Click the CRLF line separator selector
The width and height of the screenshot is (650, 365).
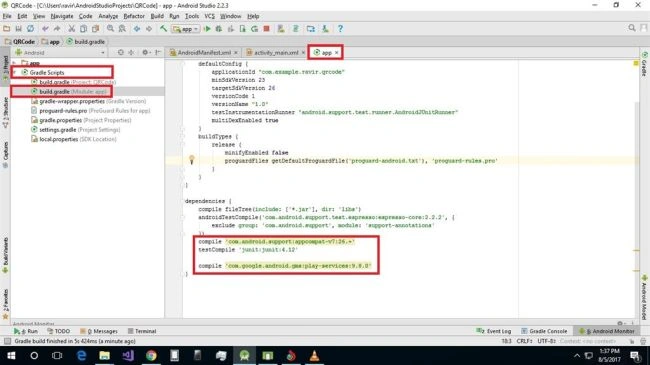coord(524,341)
